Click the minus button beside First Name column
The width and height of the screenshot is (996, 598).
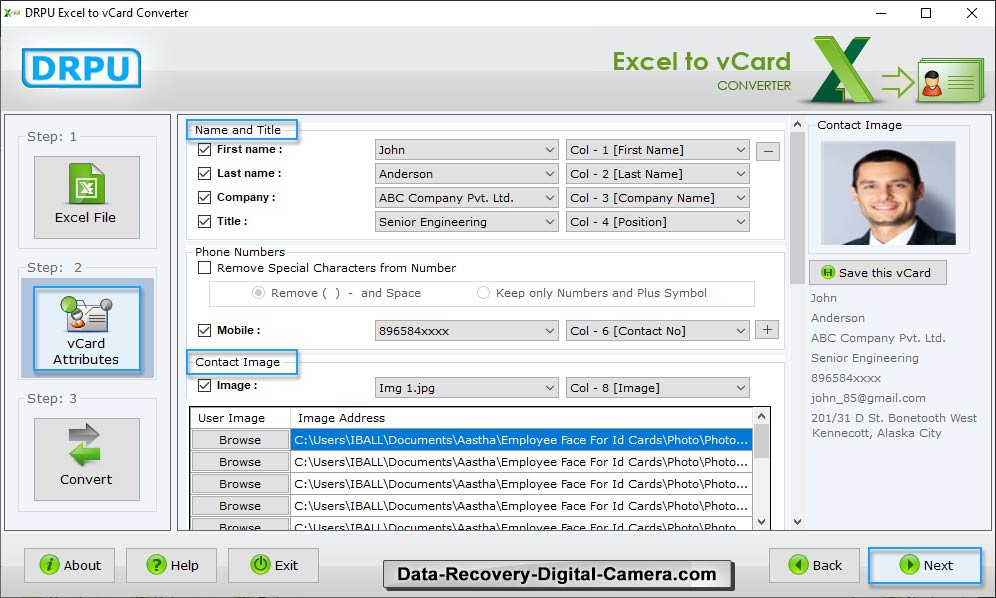click(x=768, y=151)
